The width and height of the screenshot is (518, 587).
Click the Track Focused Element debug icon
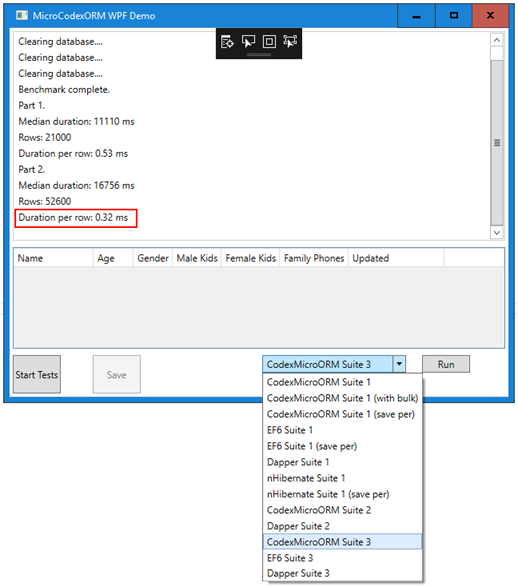pos(290,41)
